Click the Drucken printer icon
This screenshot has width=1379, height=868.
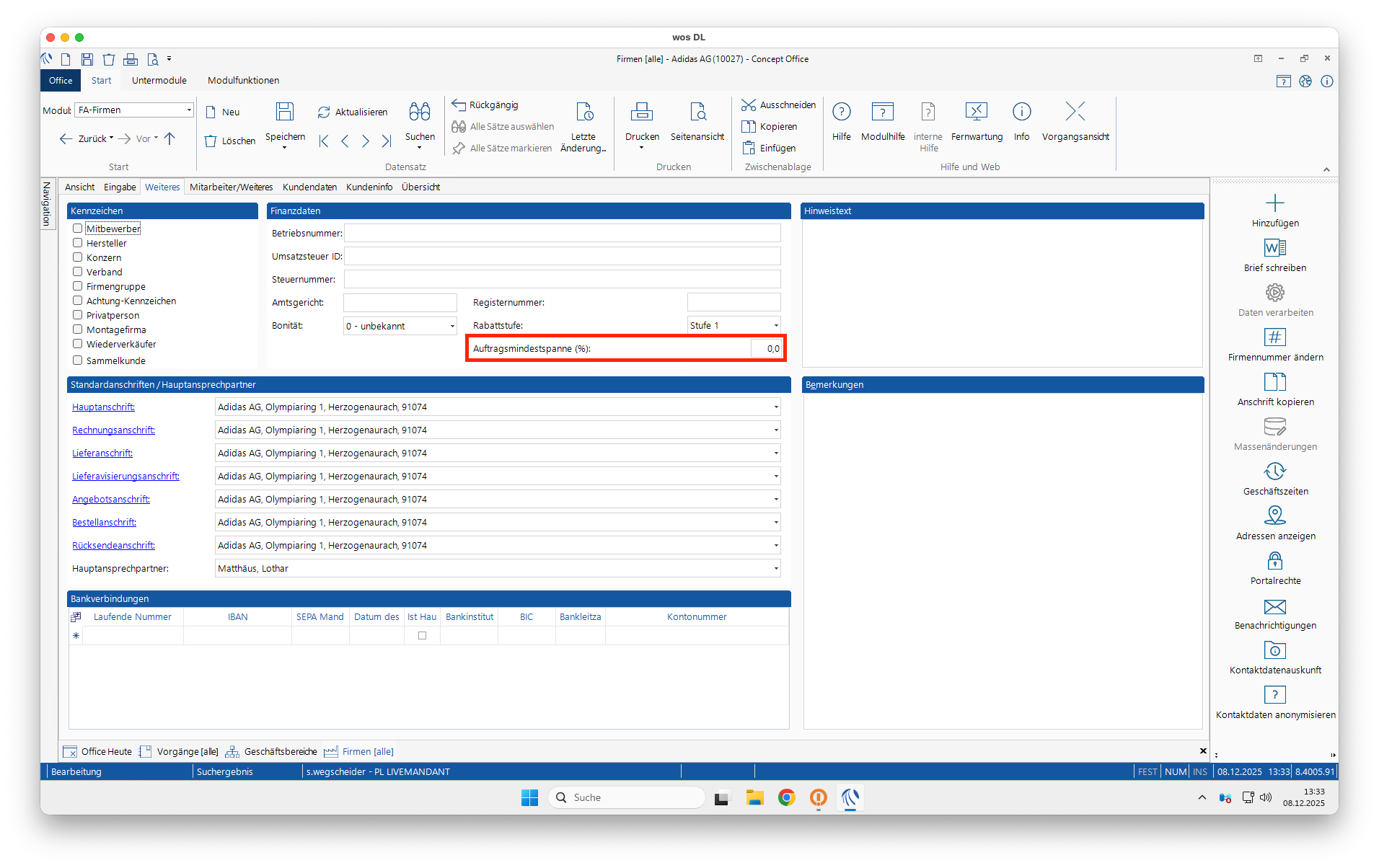coord(641,112)
